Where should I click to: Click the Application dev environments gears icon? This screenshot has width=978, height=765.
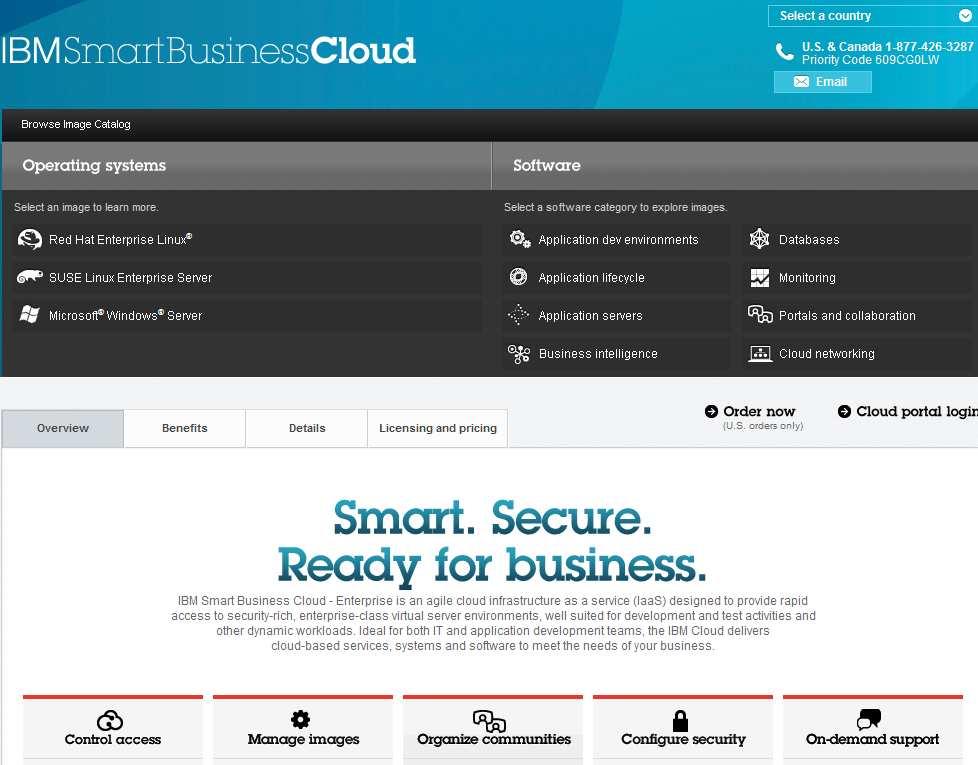click(x=520, y=239)
